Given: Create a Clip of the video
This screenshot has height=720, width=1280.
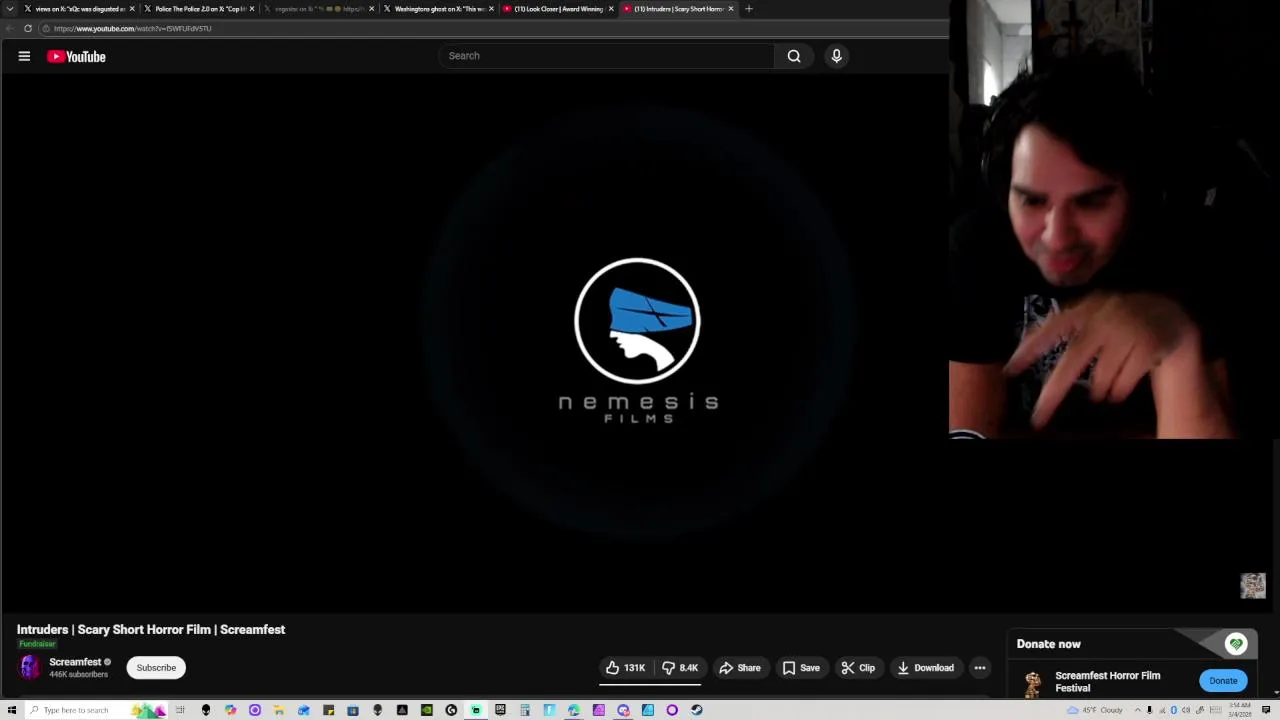Looking at the screenshot, I should tap(858, 668).
